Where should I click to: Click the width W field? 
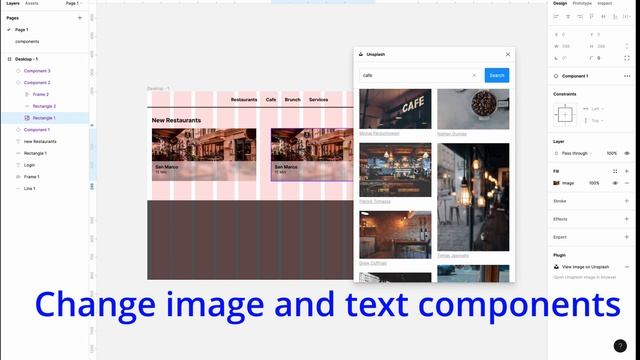point(567,46)
